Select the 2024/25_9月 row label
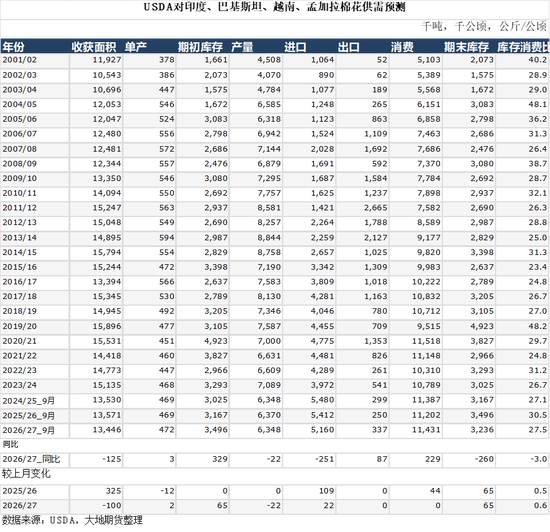Viewport: 550px width, 532px height. 29,400
